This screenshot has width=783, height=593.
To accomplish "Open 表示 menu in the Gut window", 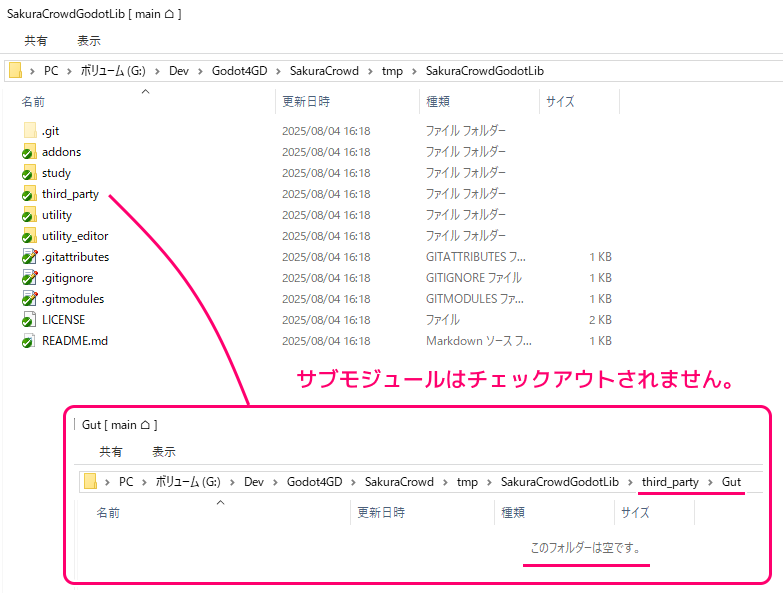I will coord(164,452).
